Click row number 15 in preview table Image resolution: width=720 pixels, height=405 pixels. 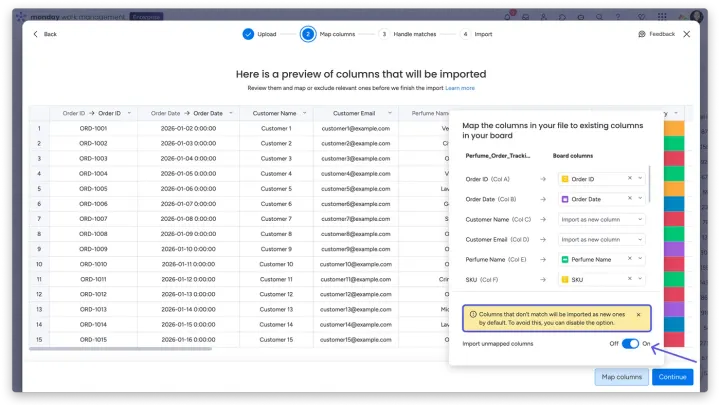click(x=39, y=340)
